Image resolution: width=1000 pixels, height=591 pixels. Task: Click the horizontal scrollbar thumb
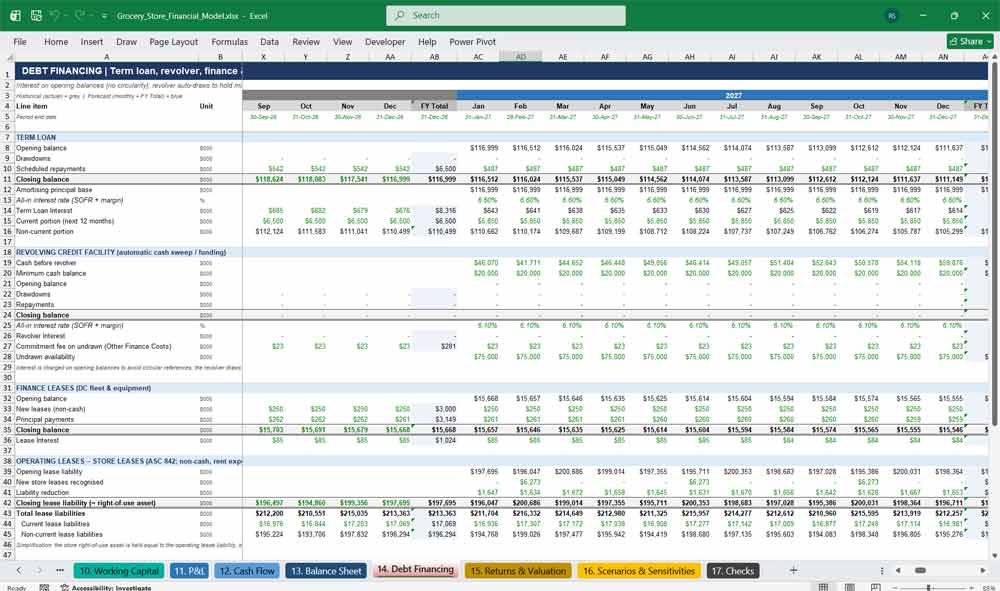coord(920,571)
